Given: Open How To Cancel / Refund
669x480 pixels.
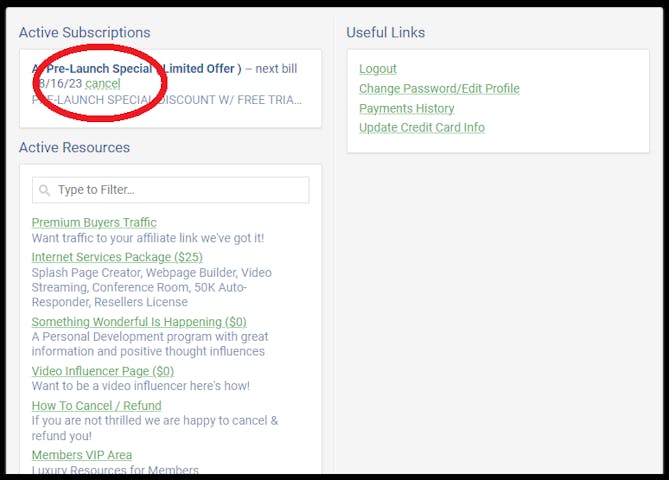Looking at the screenshot, I should (x=96, y=406).
